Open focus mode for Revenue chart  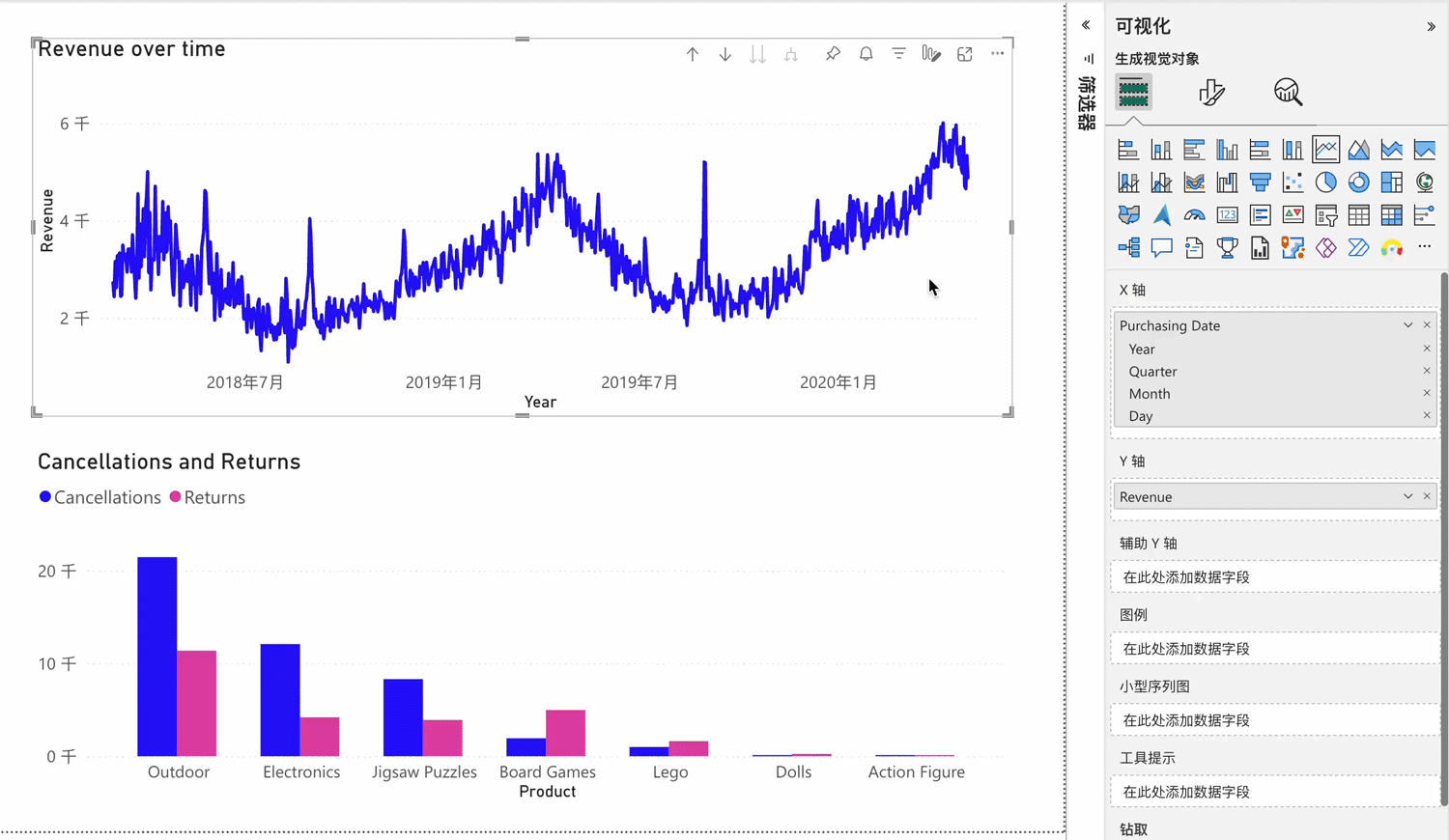tap(964, 55)
